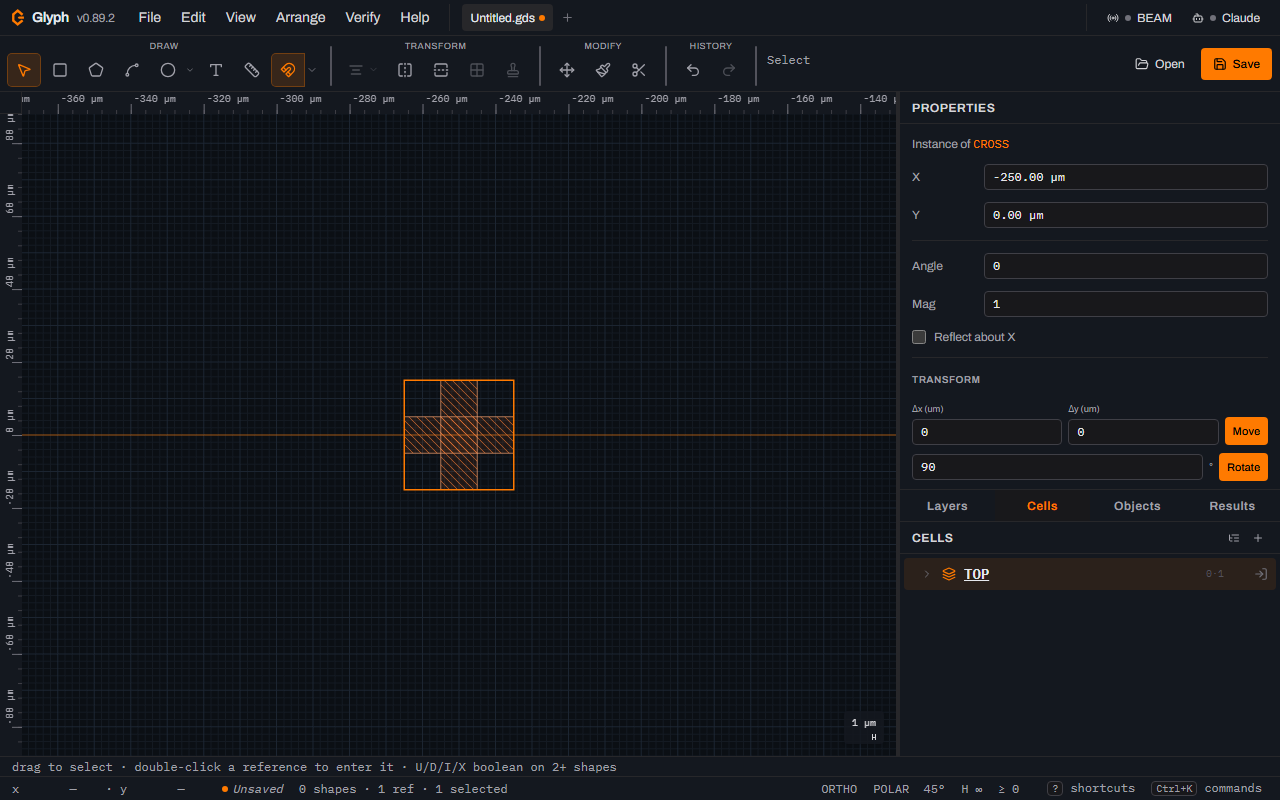Toggle the magnet snap tool
1280x800 pixels.
[288, 70]
